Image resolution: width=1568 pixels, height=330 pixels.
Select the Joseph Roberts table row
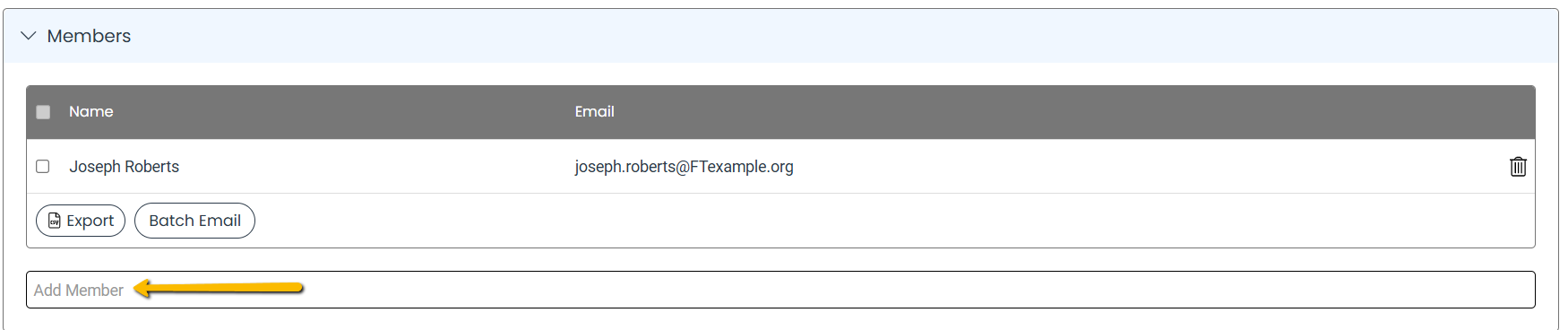780,167
